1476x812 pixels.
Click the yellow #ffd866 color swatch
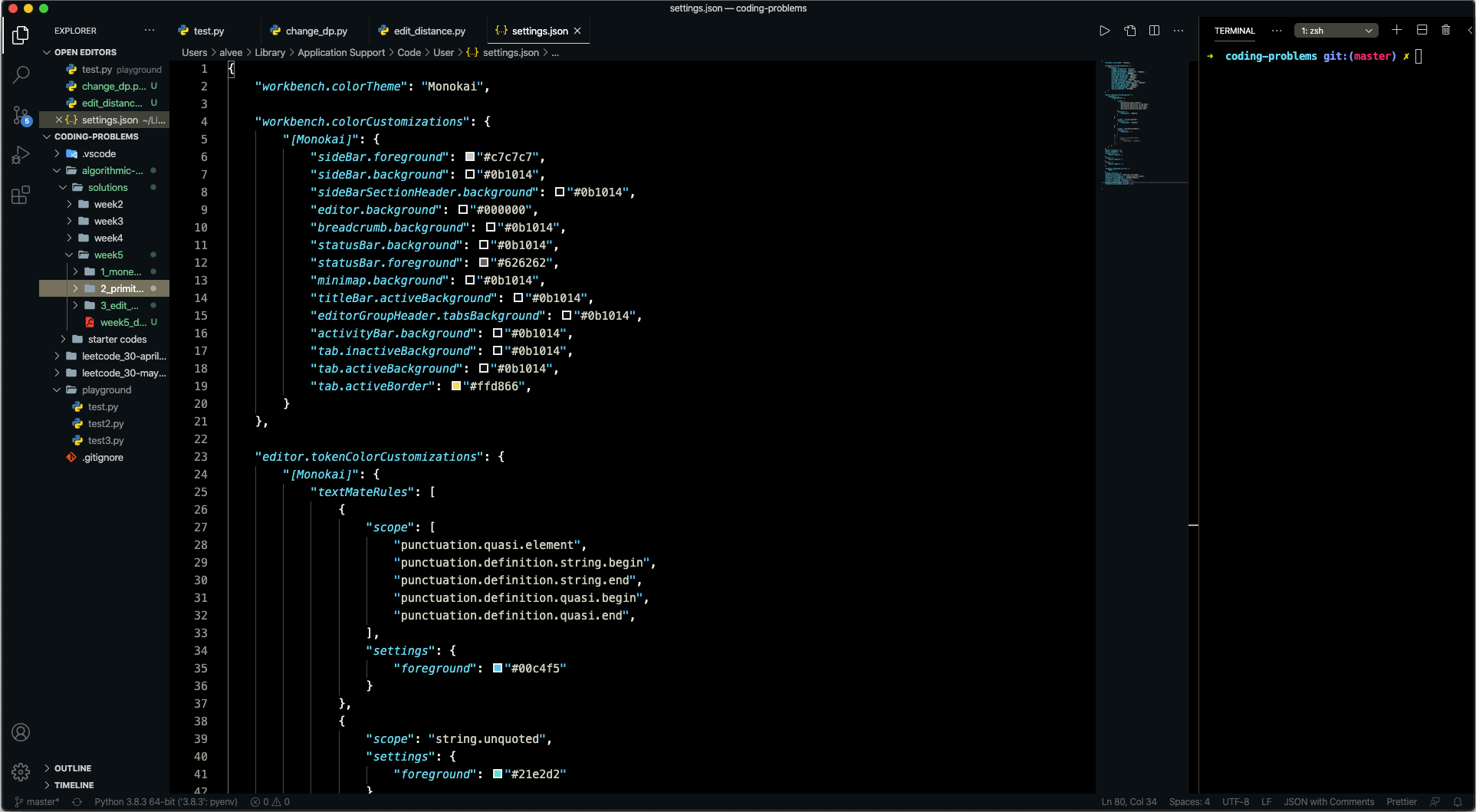458,386
